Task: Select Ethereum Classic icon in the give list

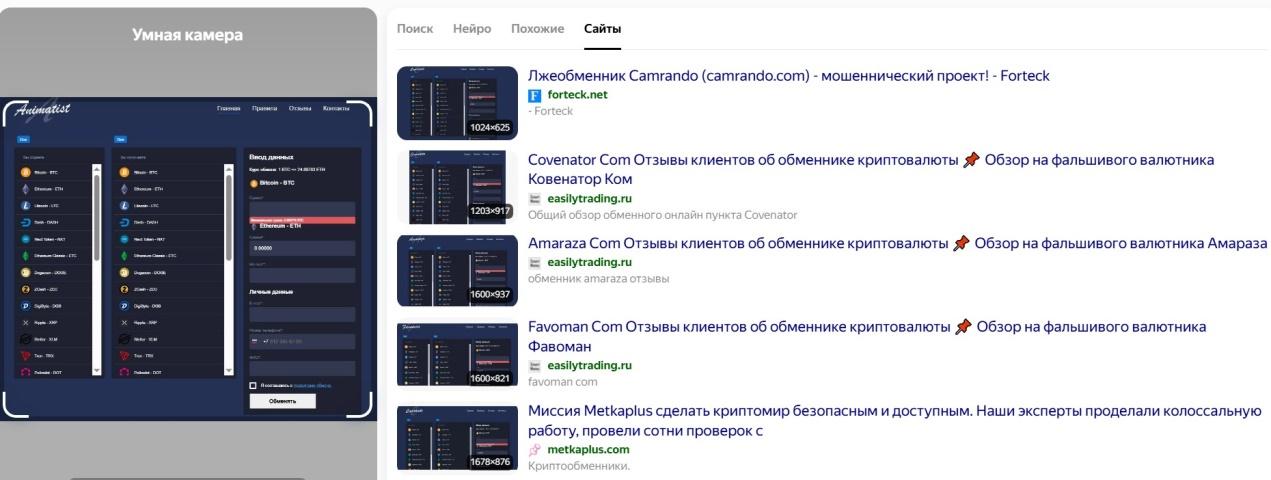Action: pyautogui.click(x=25, y=256)
